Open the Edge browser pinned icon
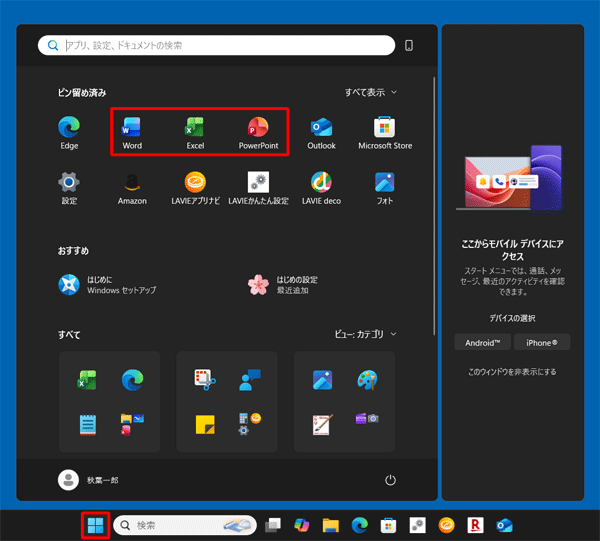This screenshot has height=541, width=600. [69, 130]
